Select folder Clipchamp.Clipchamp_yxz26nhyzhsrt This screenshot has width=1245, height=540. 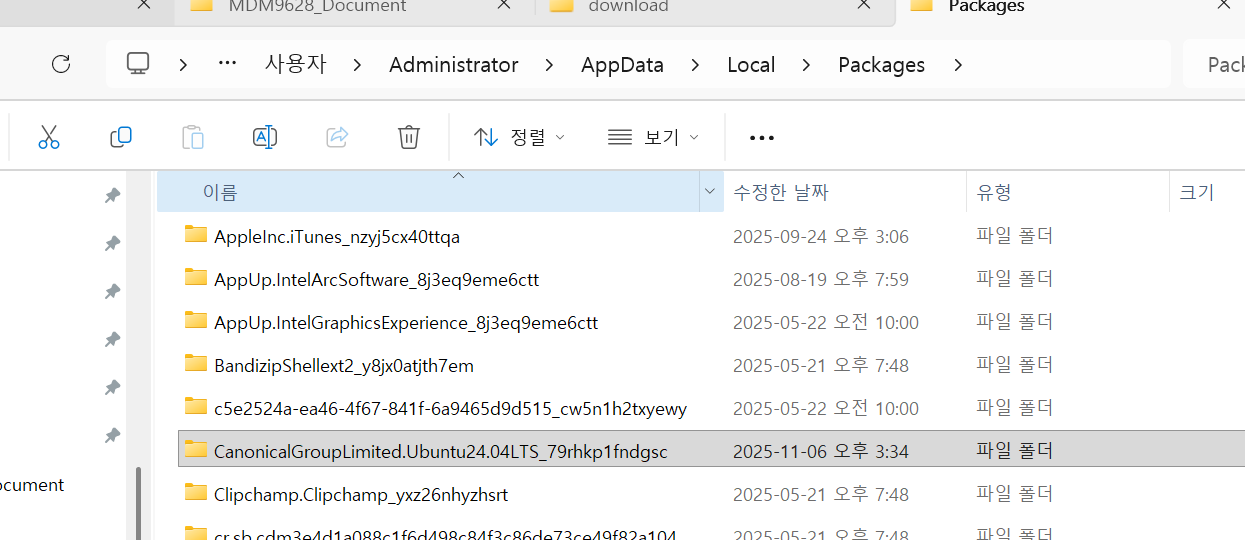point(361,495)
